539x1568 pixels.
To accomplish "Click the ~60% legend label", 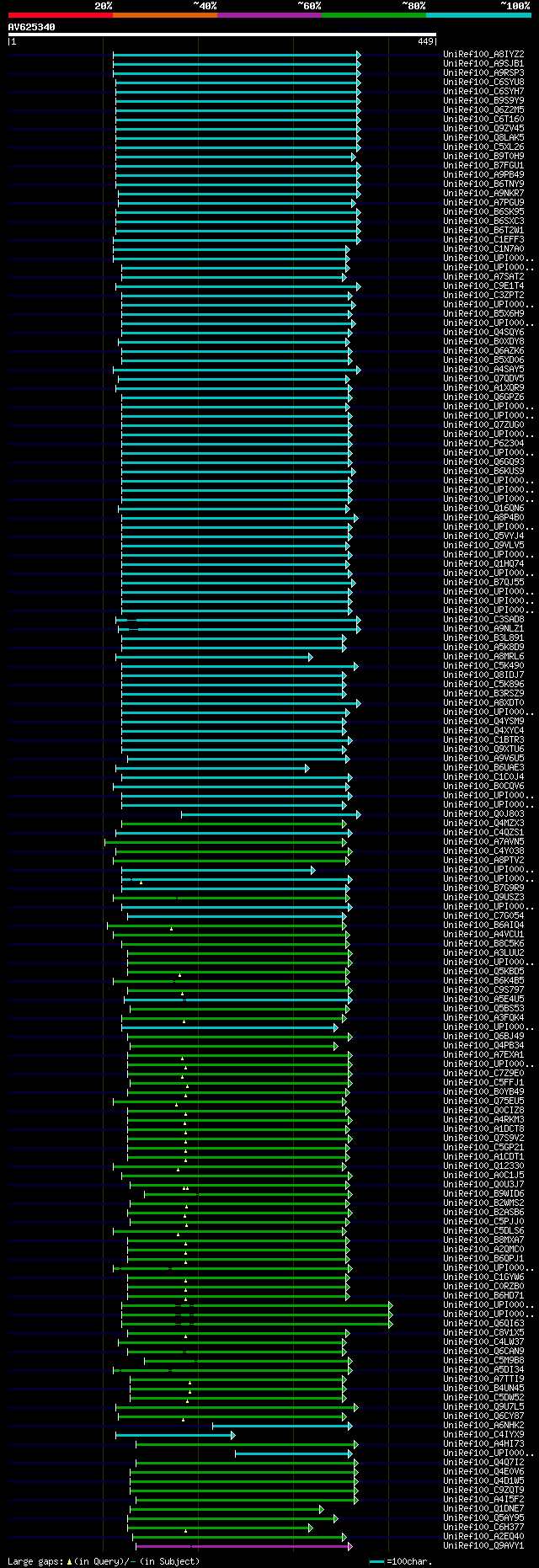I will coord(309,6).
